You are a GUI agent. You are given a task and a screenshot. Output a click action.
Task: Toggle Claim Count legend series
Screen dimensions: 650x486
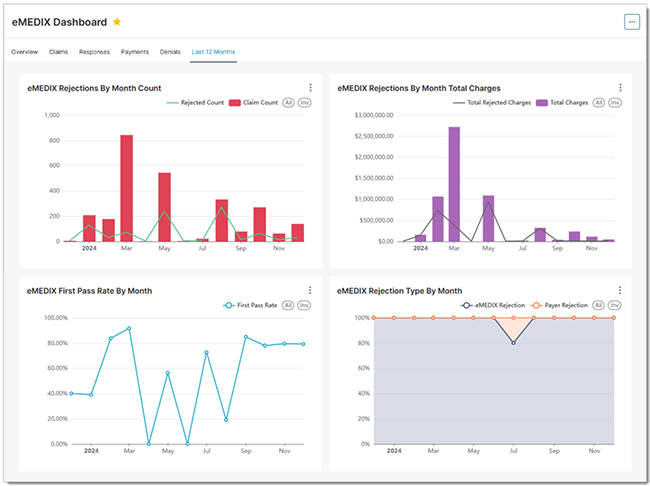[x=253, y=102]
